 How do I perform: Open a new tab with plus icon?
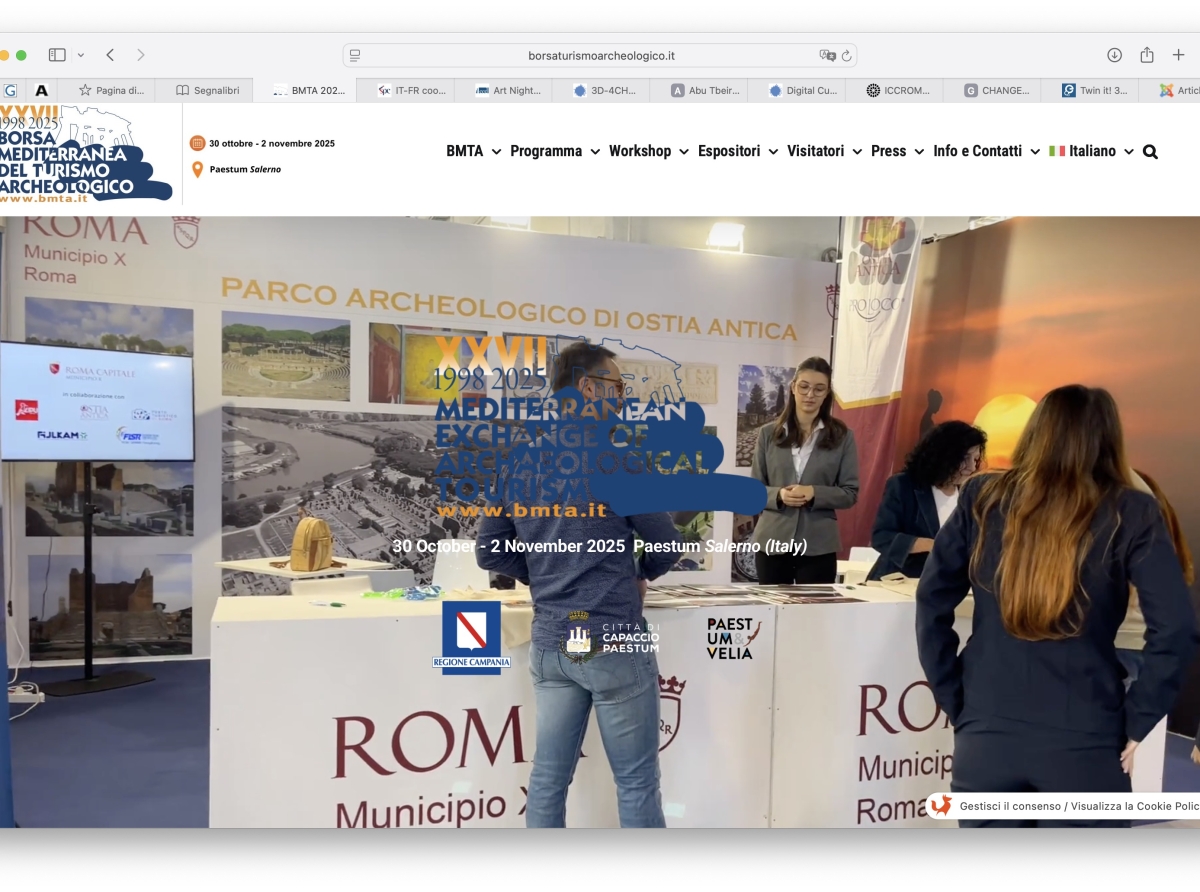[x=1178, y=55]
